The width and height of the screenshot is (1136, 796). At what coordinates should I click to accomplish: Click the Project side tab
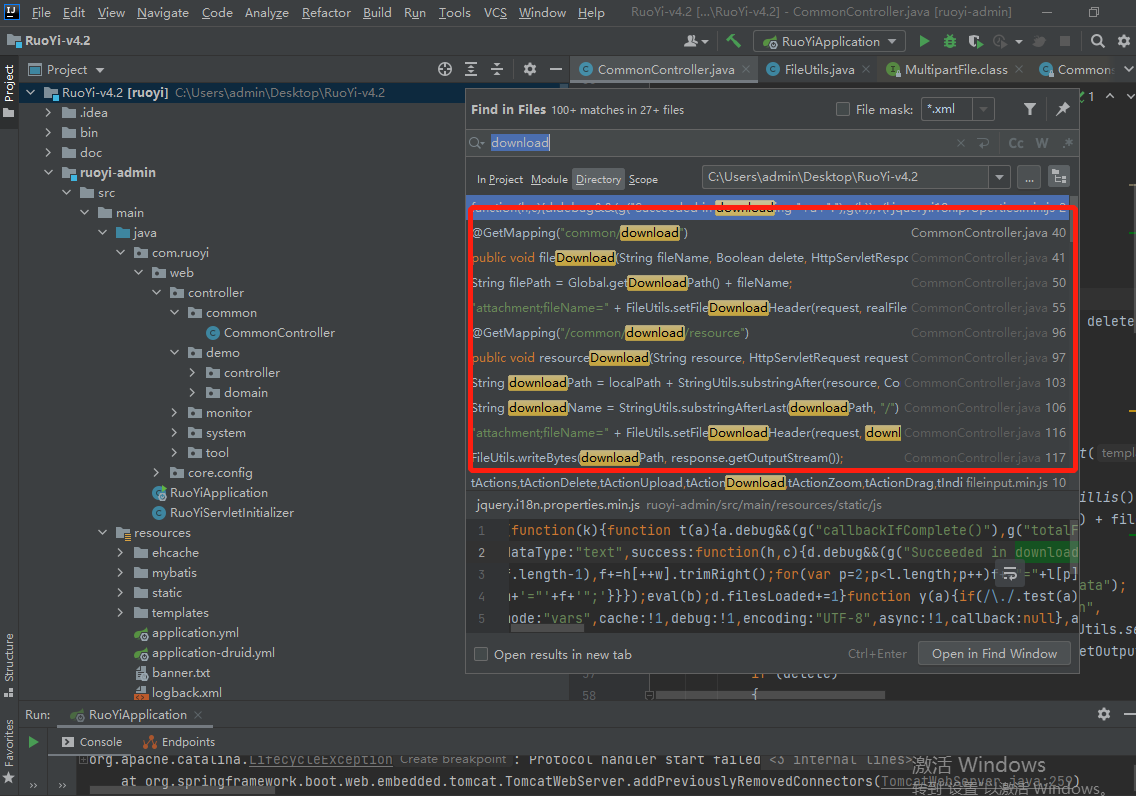(9, 91)
